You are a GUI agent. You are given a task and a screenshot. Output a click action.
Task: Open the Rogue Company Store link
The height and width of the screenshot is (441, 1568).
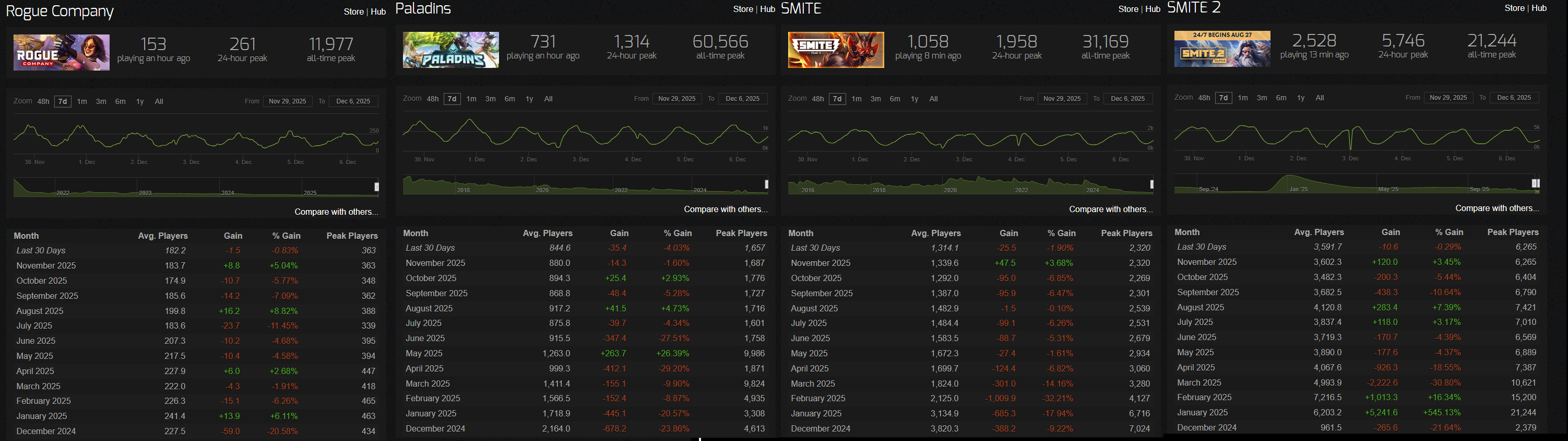point(353,11)
